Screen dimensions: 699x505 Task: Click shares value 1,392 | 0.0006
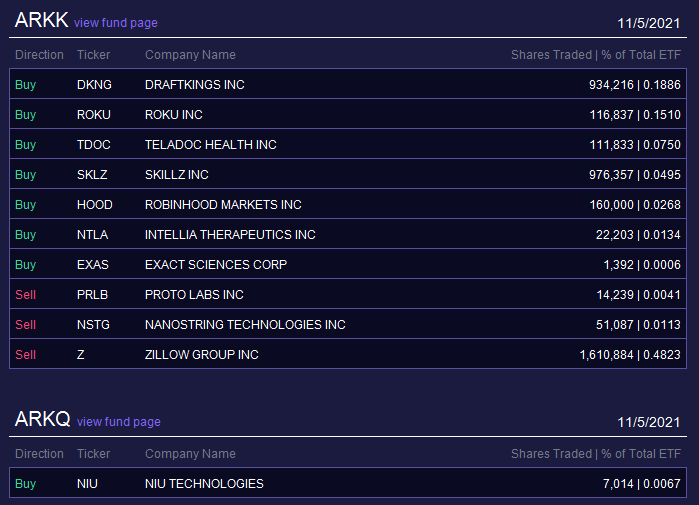642,264
